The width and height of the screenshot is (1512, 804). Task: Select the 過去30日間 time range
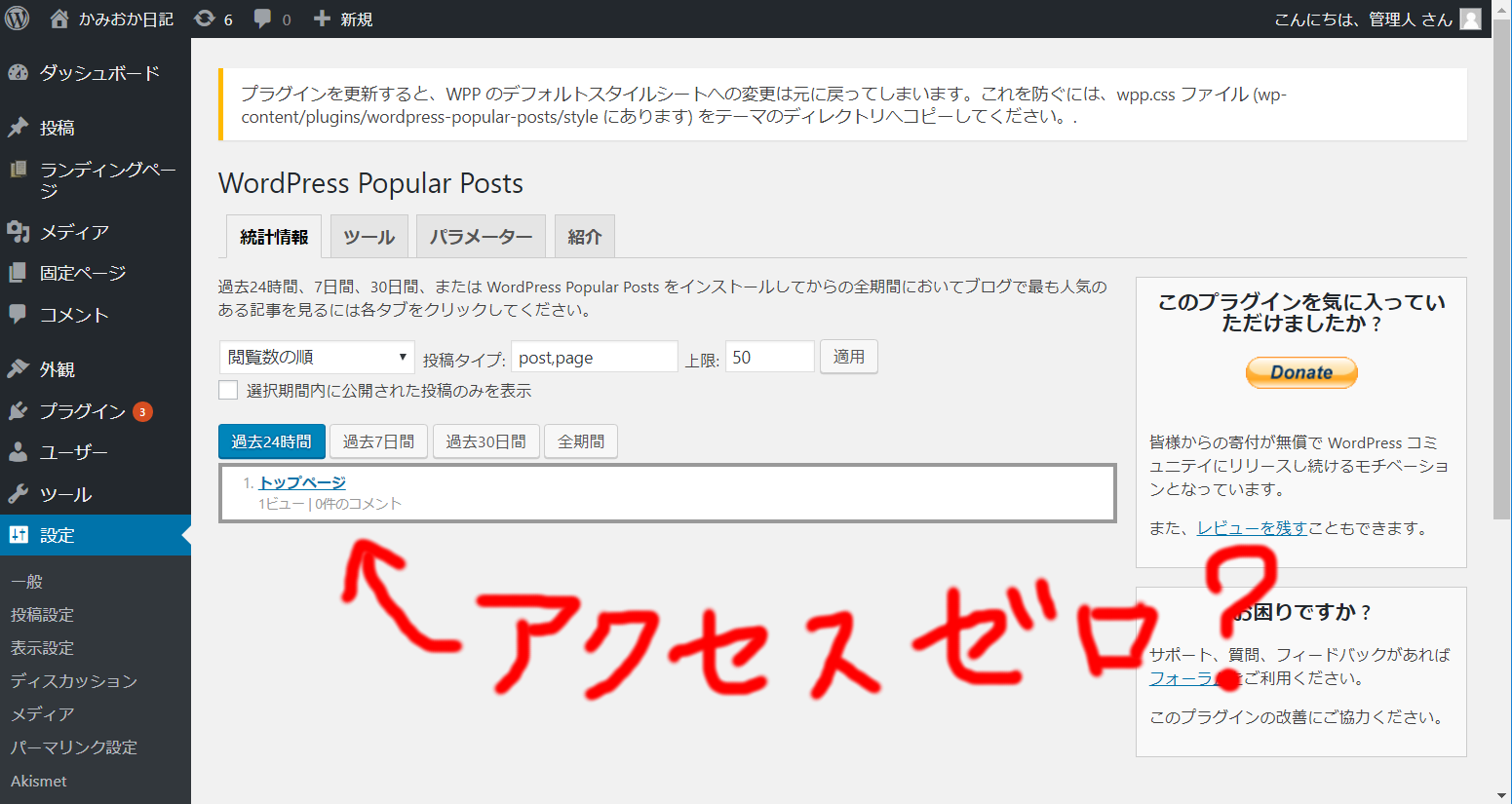point(485,441)
